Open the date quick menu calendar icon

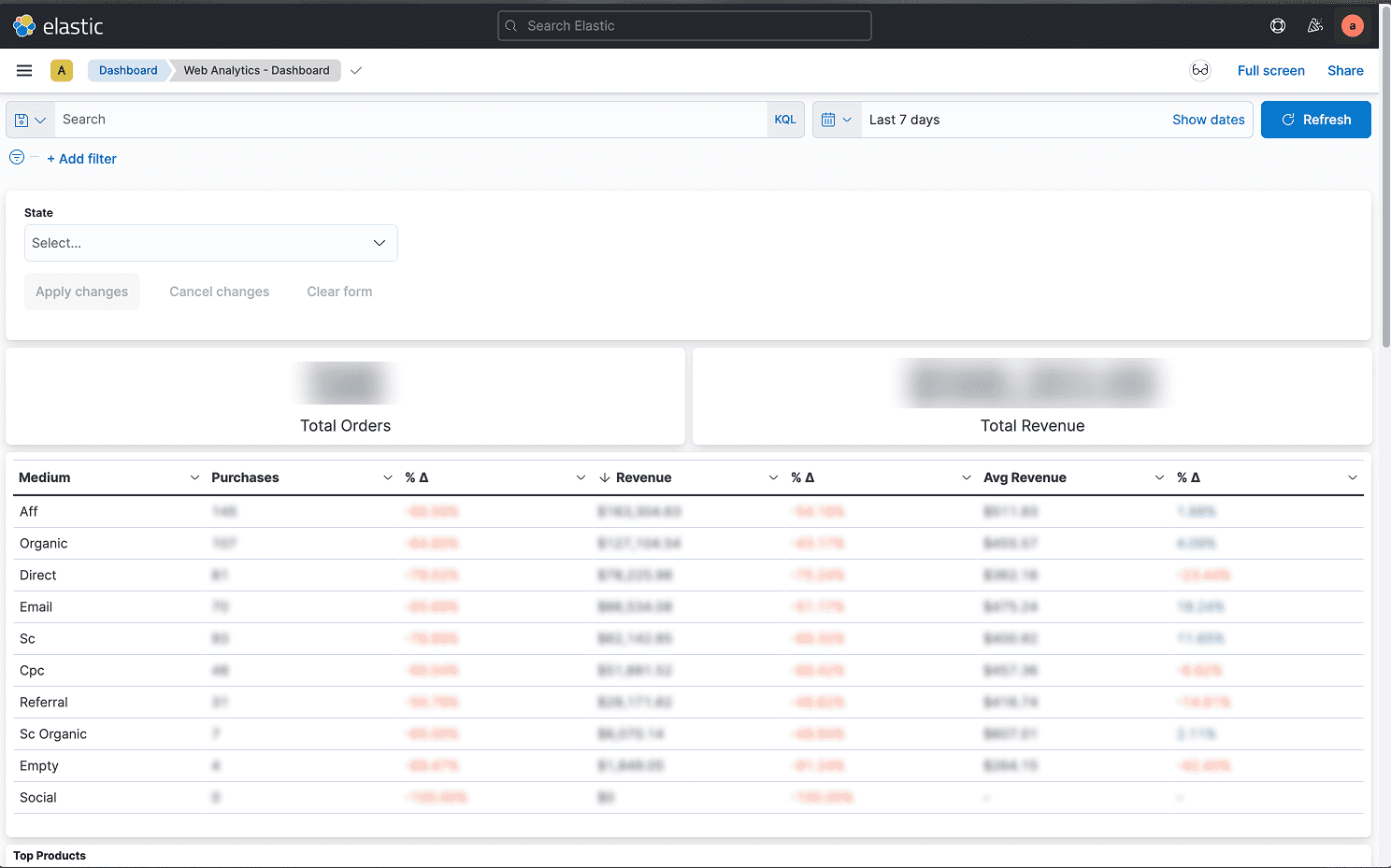click(x=837, y=120)
